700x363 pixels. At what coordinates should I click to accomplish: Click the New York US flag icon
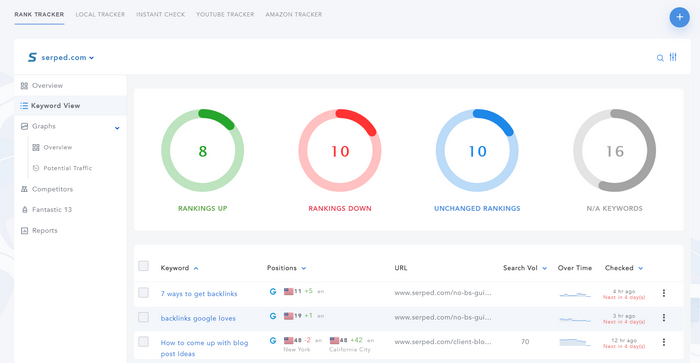pyautogui.click(x=289, y=341)
